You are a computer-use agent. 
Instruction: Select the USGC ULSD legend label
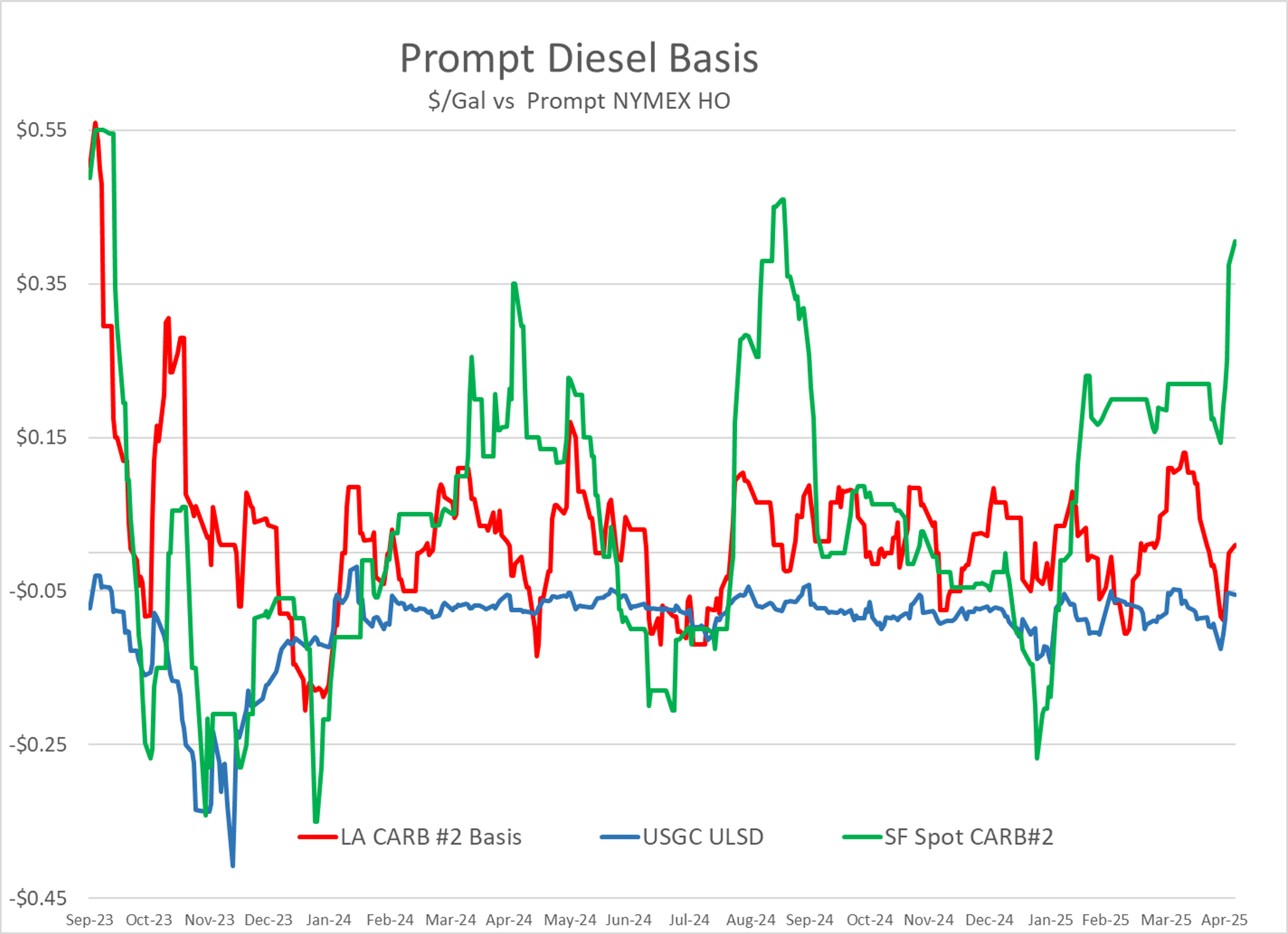click(x=703, y=837)
